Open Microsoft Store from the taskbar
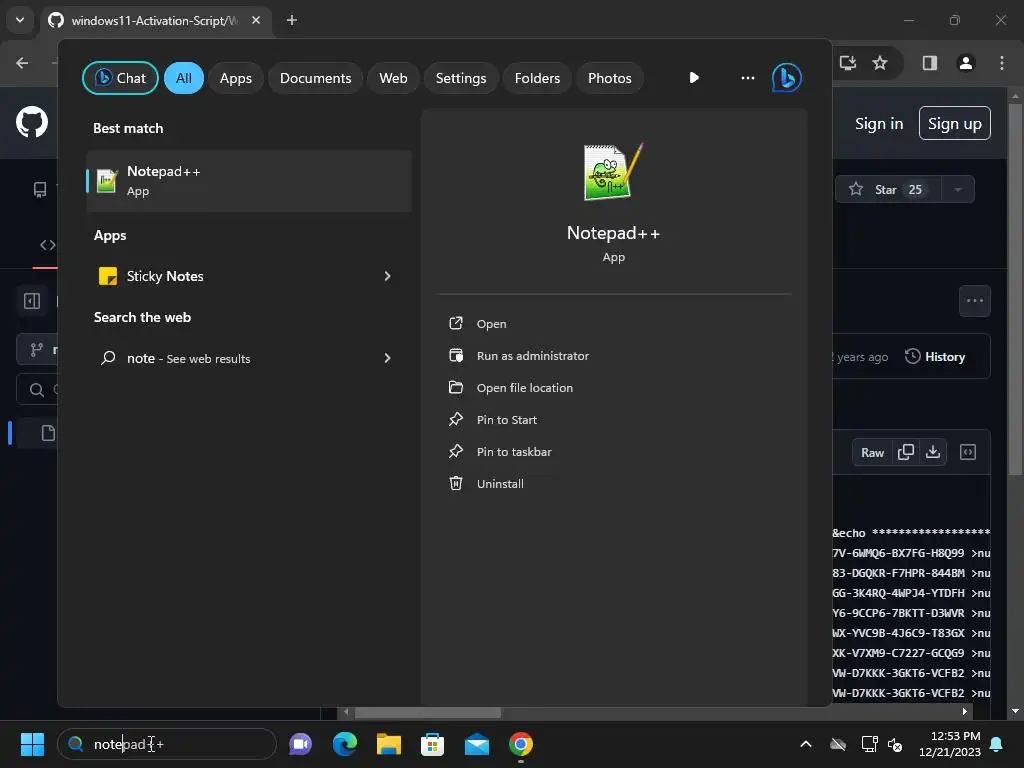Image resolution: width=1024 pixels, height=768 pixels. click(x=432, y=744)
